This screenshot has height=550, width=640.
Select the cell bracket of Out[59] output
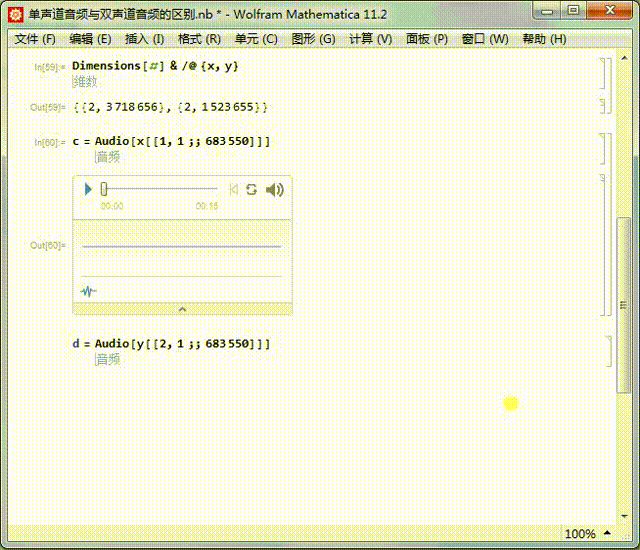(602, 106)
